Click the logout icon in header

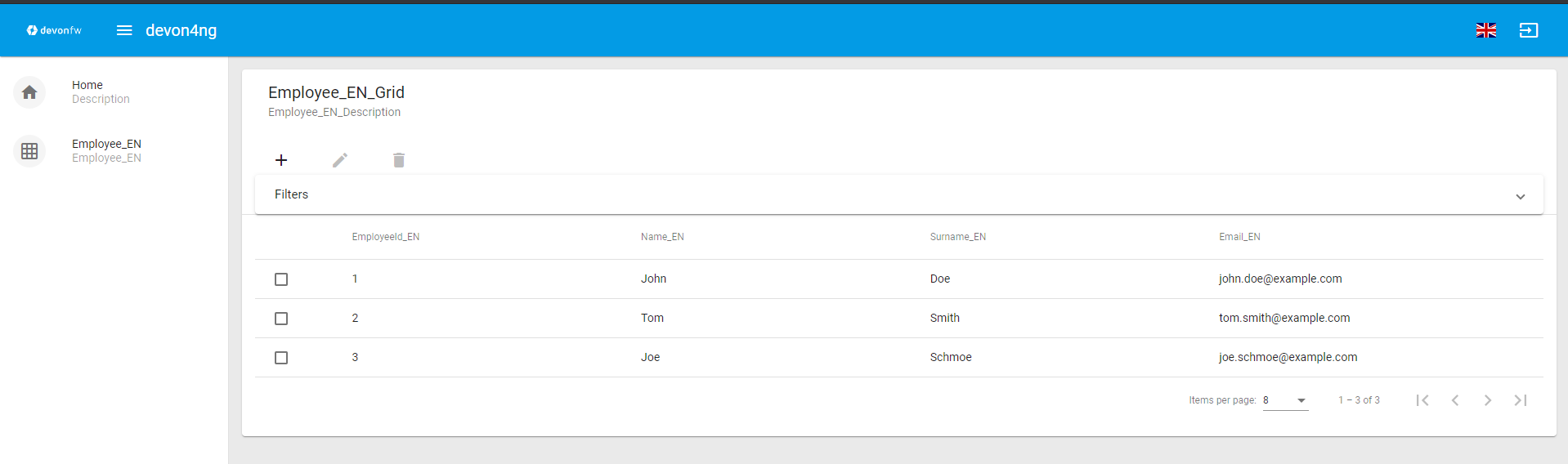click(x=1528, y=30)
